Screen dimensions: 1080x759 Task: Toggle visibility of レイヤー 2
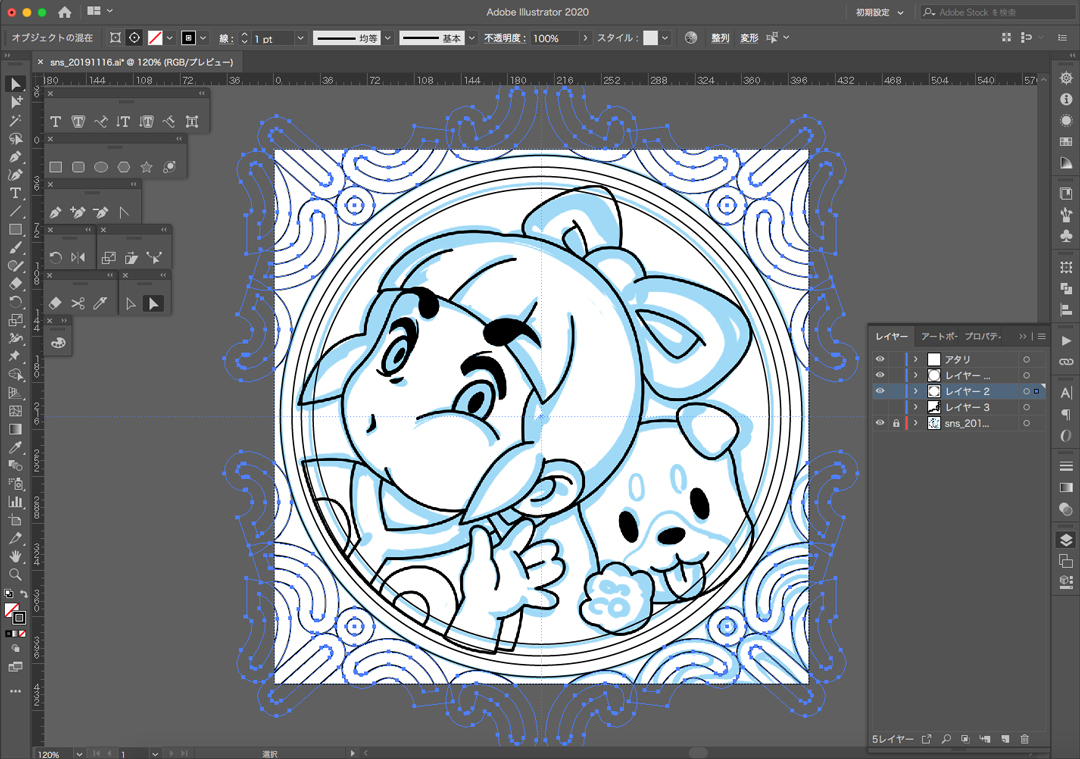click(x=880, y=391)
